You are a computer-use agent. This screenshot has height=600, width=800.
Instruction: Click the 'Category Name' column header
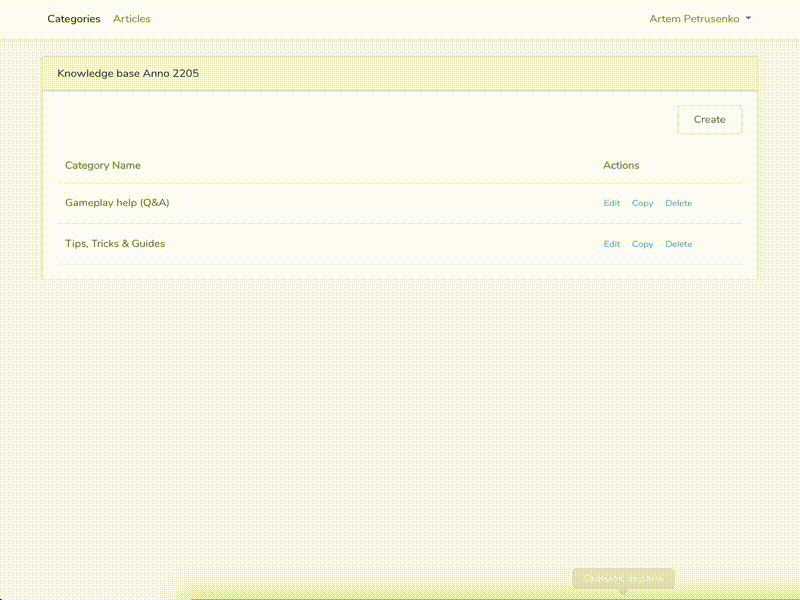tap(103, 165)
